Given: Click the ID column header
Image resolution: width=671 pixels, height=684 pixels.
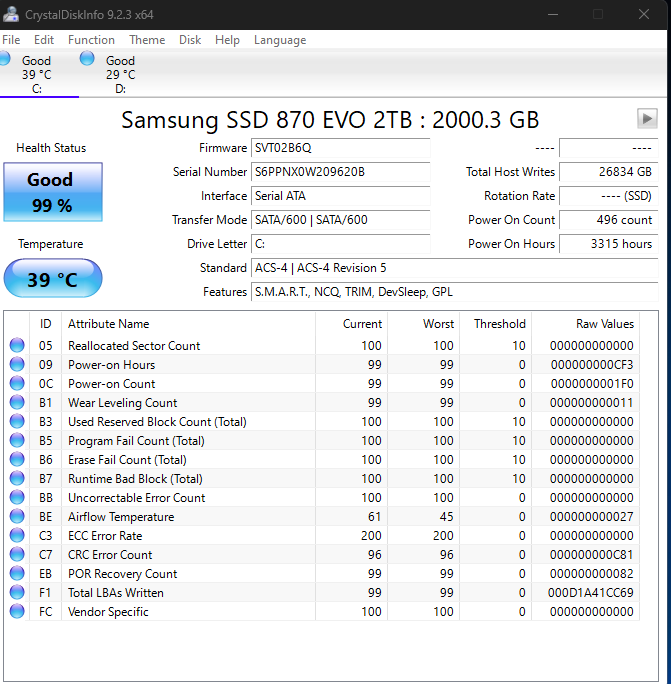Looking at the screenshot, I should [45, 324].
